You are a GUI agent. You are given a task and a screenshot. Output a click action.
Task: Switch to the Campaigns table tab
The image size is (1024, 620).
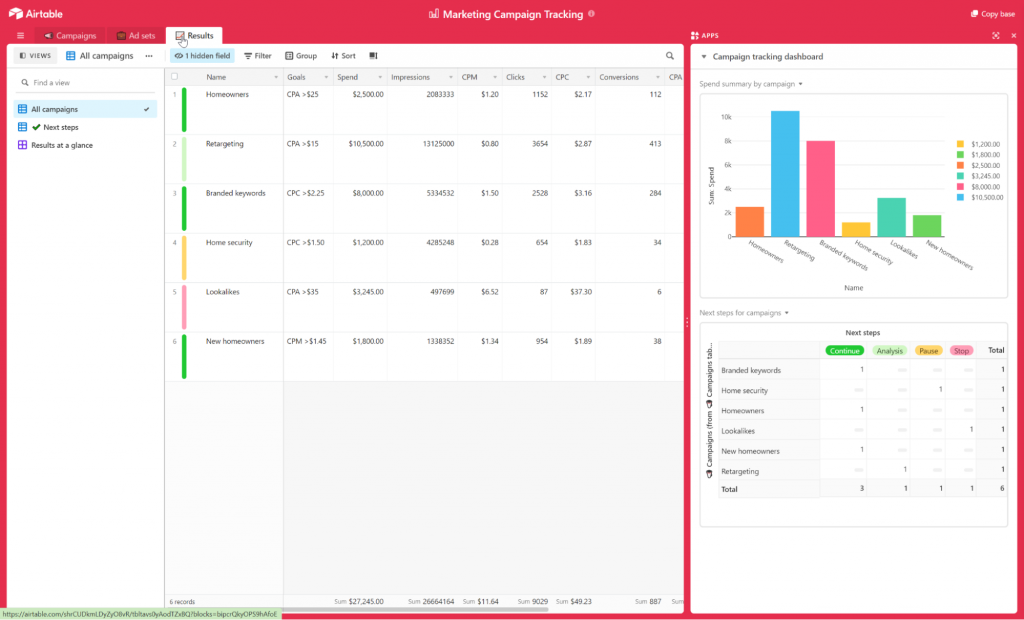69,36
